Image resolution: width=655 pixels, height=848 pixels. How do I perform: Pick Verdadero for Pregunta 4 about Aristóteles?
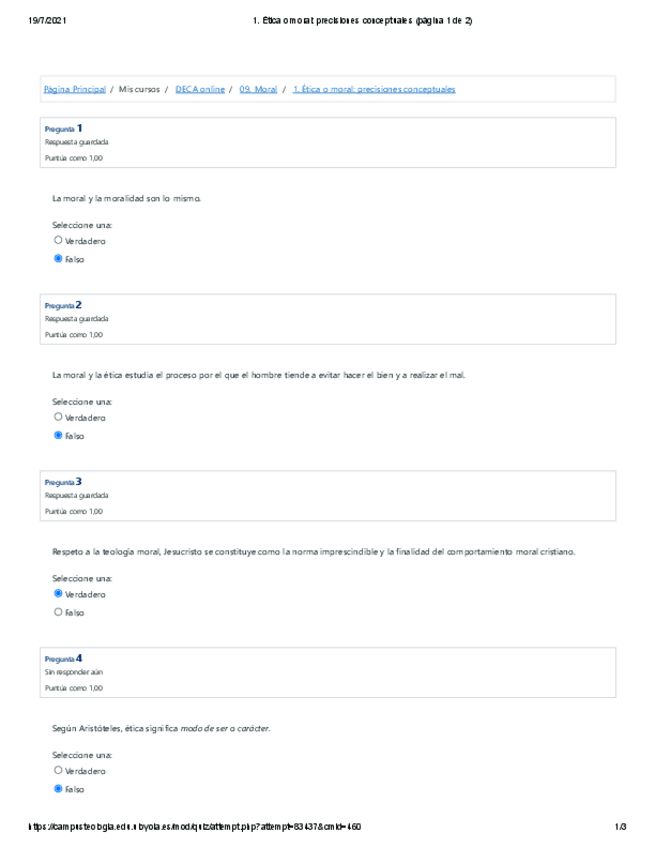coord(58,771)
